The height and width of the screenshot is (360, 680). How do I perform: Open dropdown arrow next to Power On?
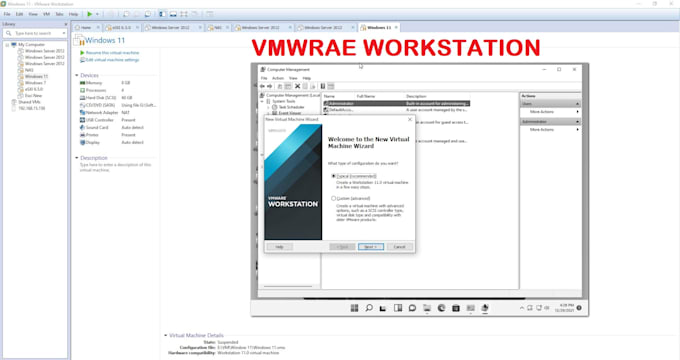[x=97, y=14]
